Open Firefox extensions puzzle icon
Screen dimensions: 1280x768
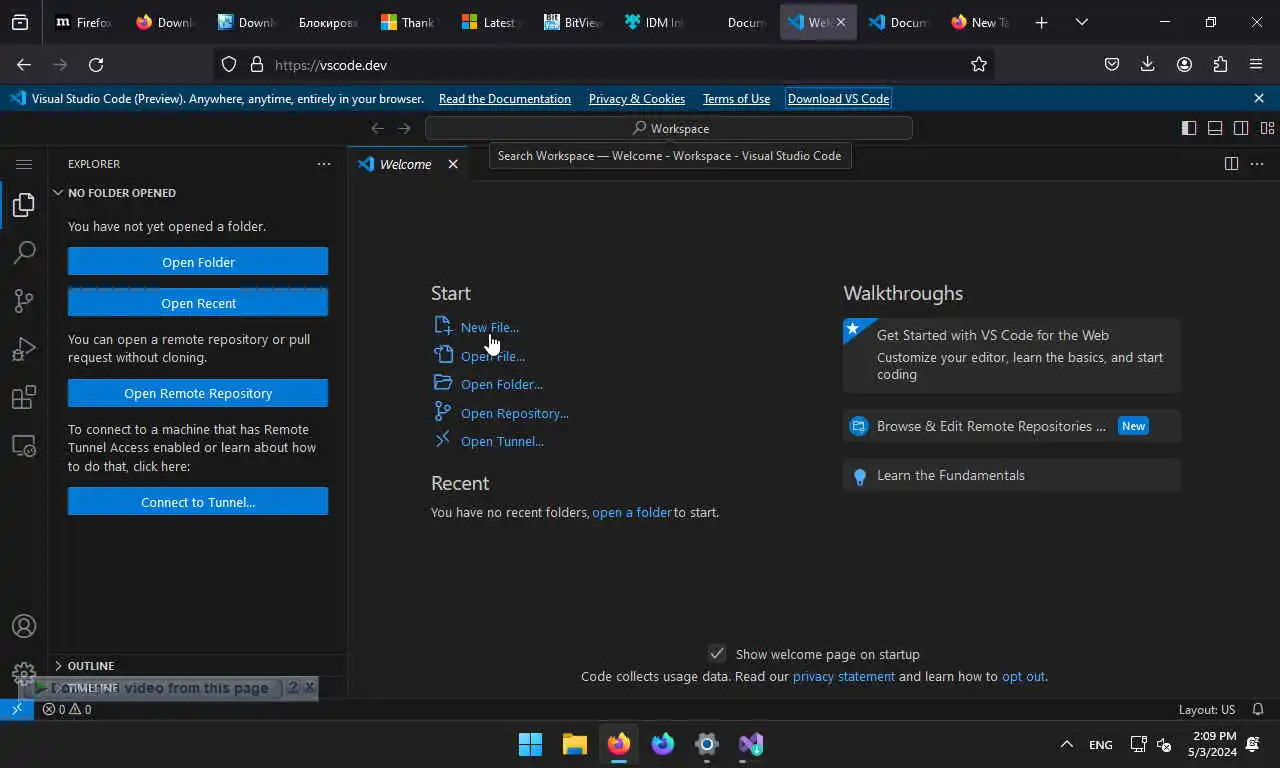click(1220, 65)
